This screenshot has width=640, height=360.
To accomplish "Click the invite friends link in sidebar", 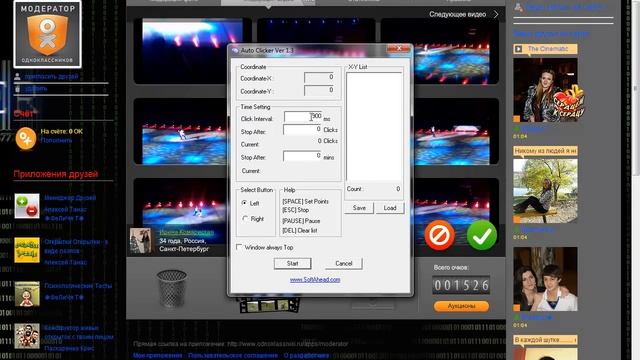I will point(51,76).
